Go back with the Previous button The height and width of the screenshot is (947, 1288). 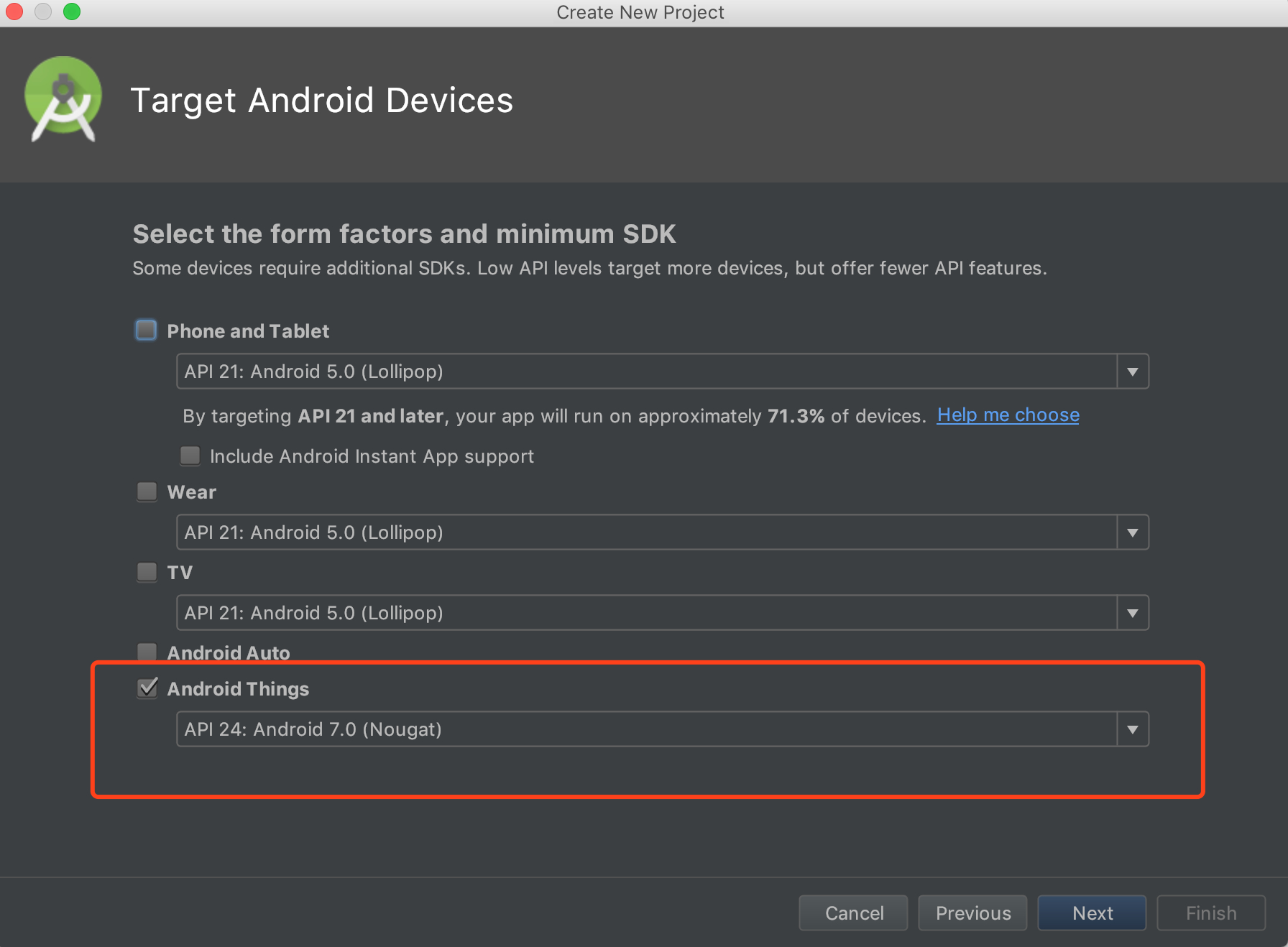(x=973, y=913)
